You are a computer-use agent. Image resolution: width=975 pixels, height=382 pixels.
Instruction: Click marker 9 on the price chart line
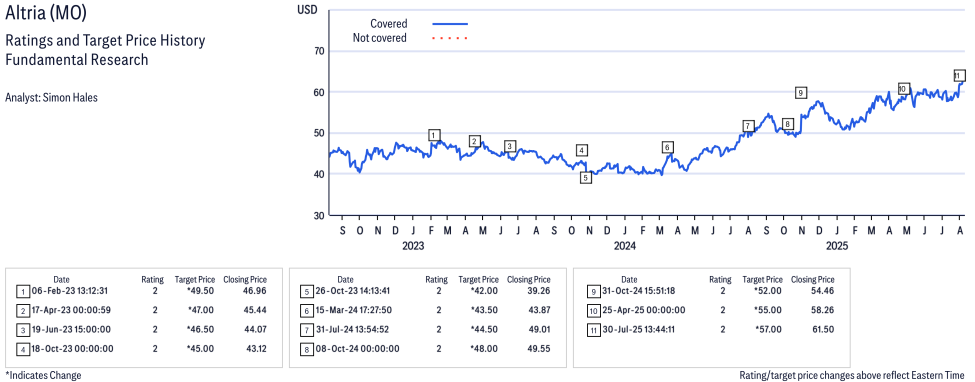(x=801, y=93)
